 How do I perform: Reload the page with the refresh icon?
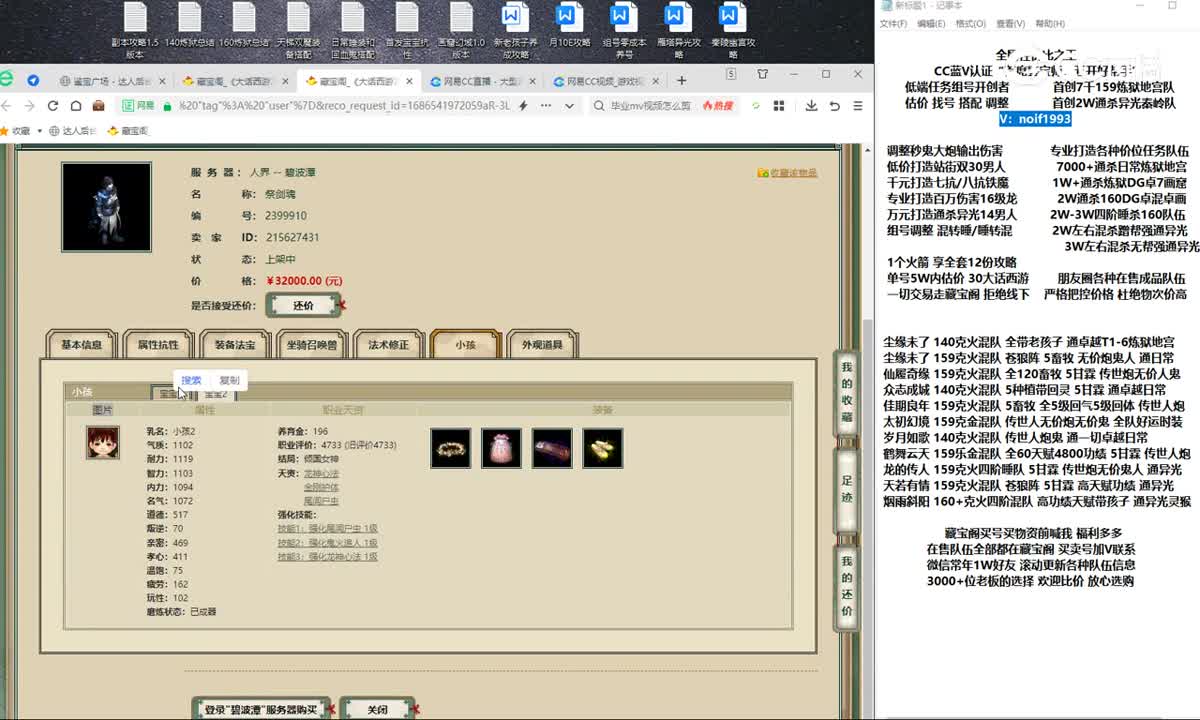tap(52, 106)
